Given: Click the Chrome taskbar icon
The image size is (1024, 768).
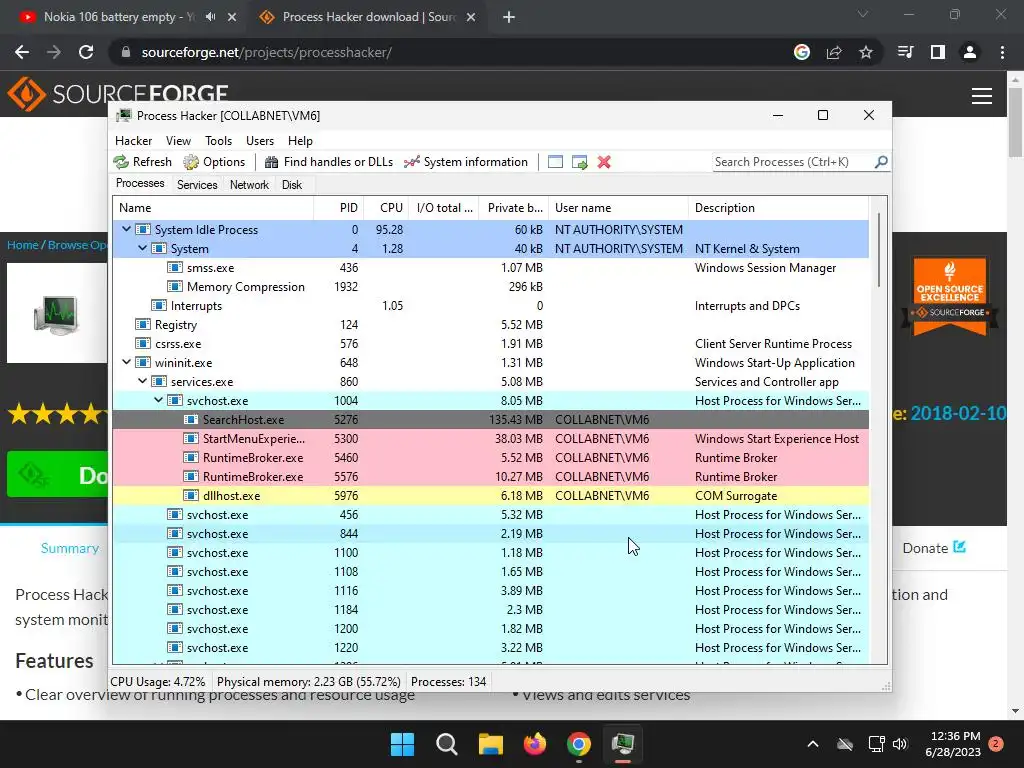Looking at the screenshot, I should [x=579, y=744].
